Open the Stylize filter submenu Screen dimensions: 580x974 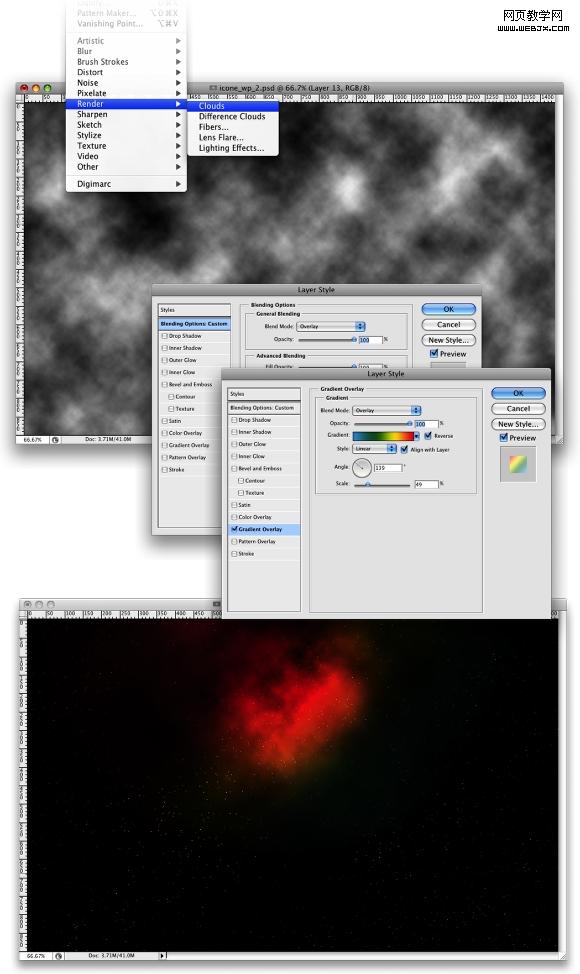[x=126, y=135]
